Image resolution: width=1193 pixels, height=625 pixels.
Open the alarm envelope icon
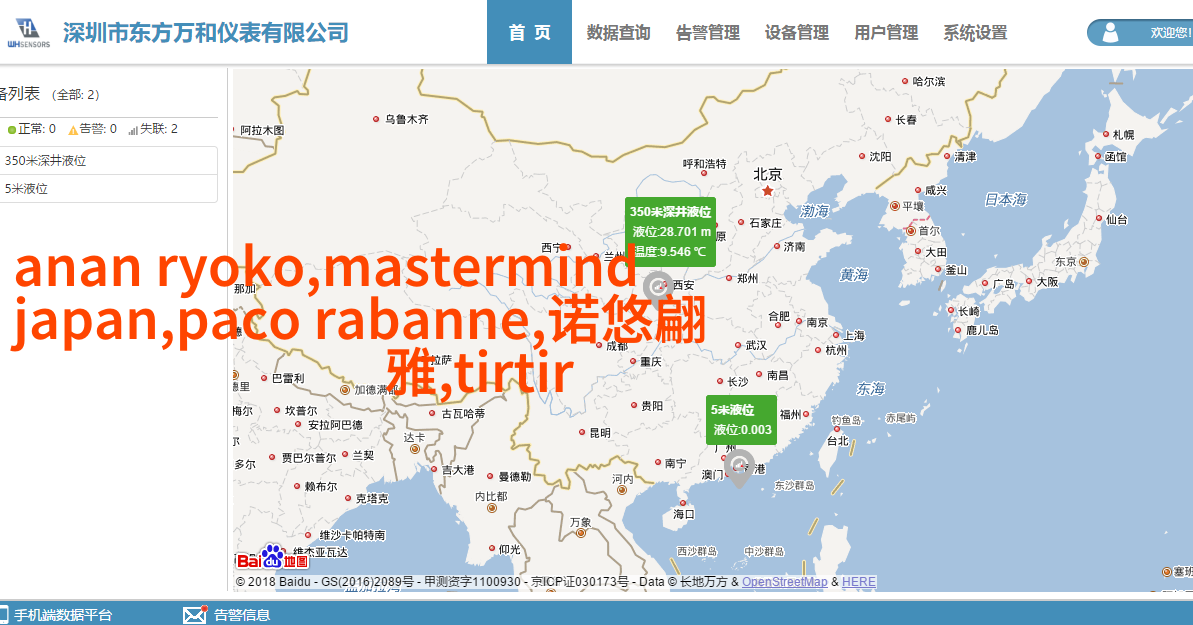tap(195, 614)
